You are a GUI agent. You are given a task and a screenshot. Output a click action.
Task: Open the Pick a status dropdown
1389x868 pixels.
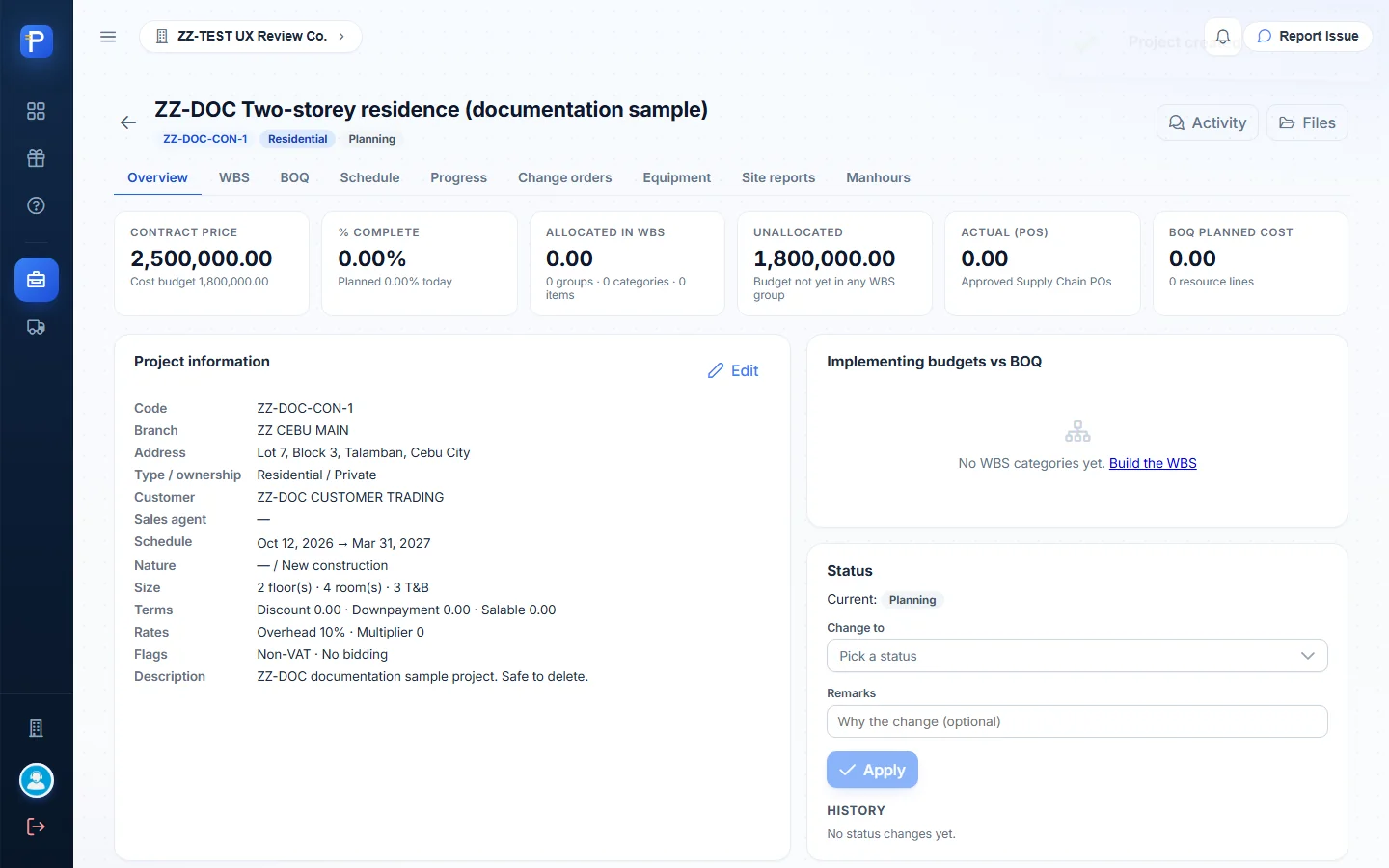click(x=1076, y=656)
